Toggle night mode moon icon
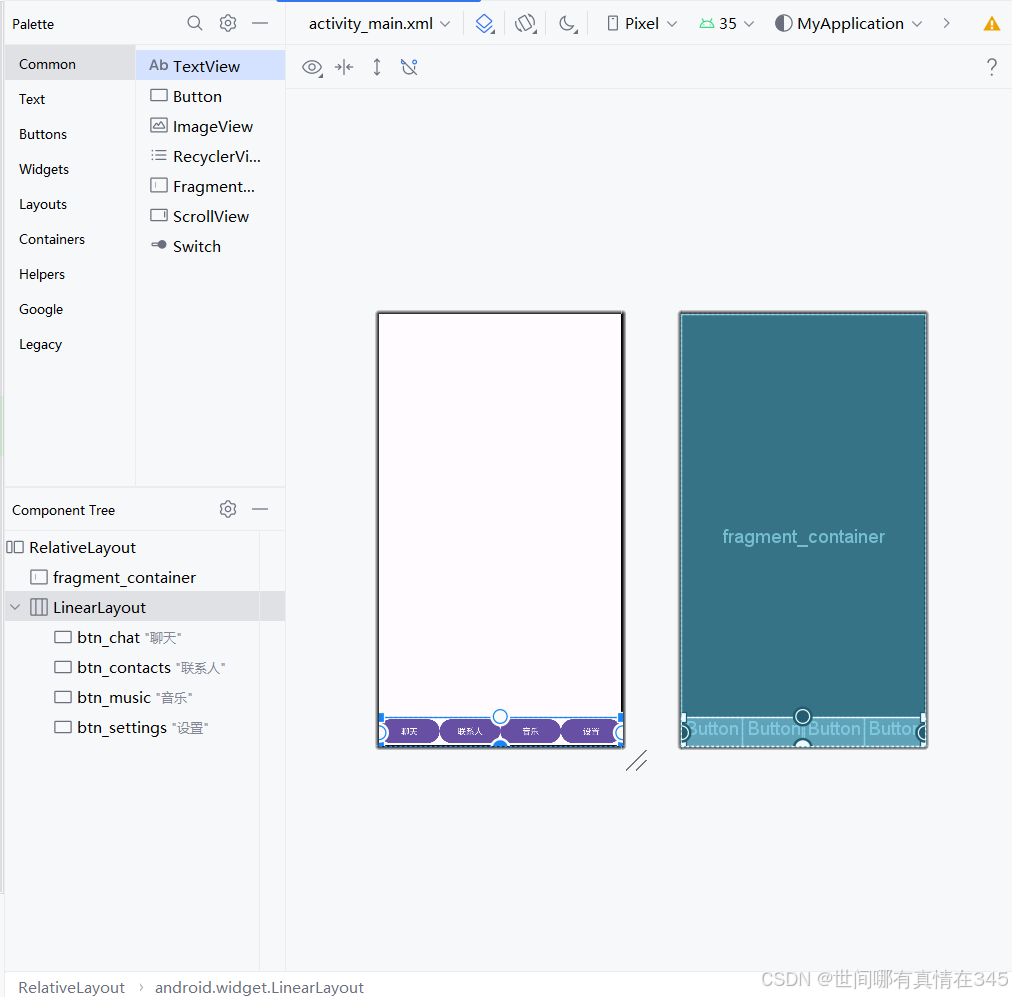1012x997 pixels. pos(568,24)
